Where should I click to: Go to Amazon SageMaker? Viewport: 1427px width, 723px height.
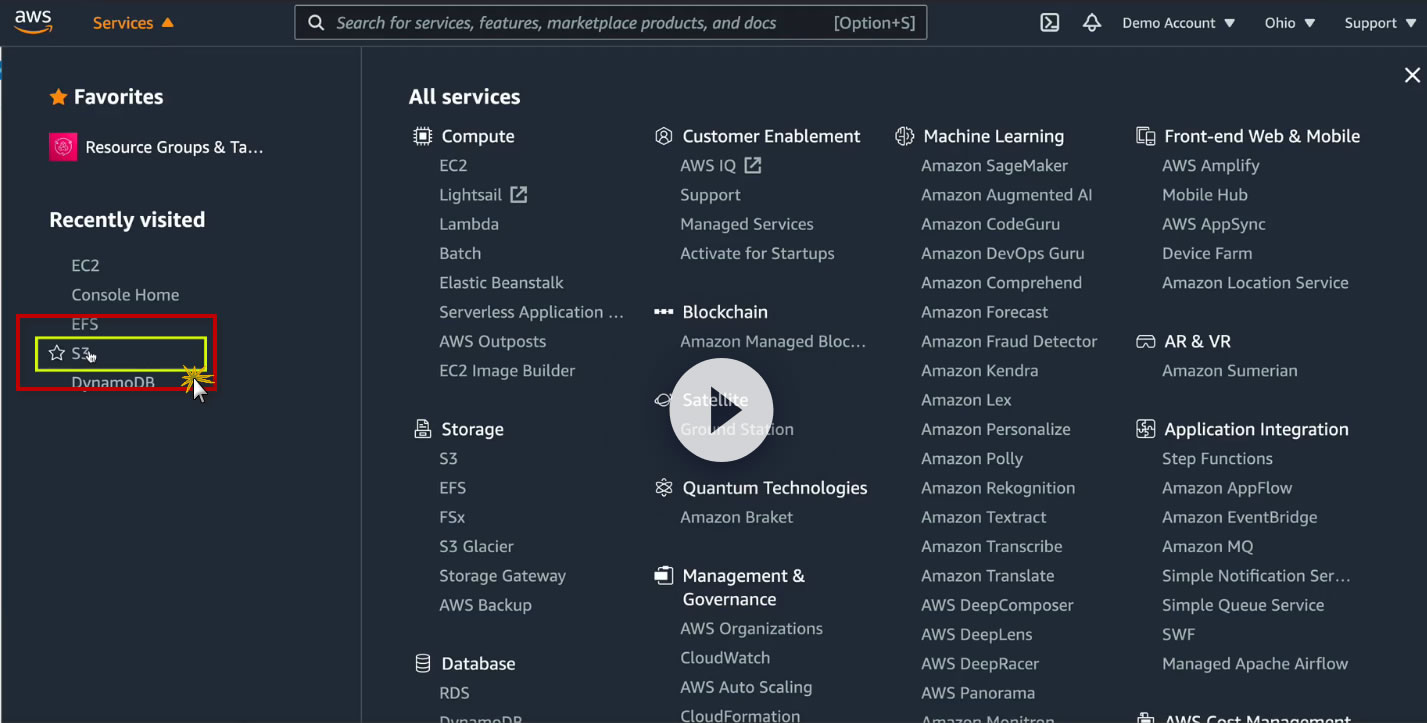pyautogui.click(x=994, y=166)
